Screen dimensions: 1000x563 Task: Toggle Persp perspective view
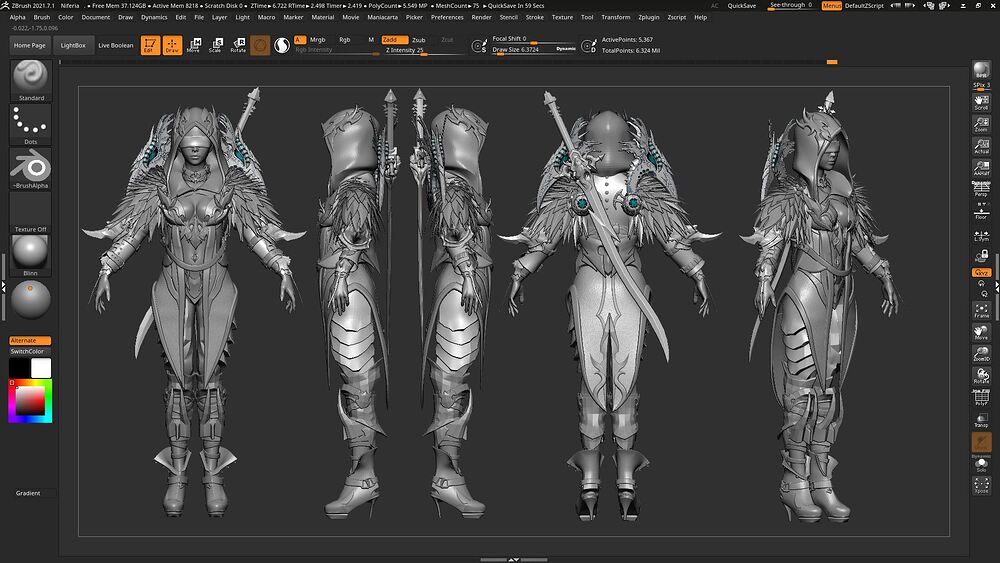tap(982, 189)
